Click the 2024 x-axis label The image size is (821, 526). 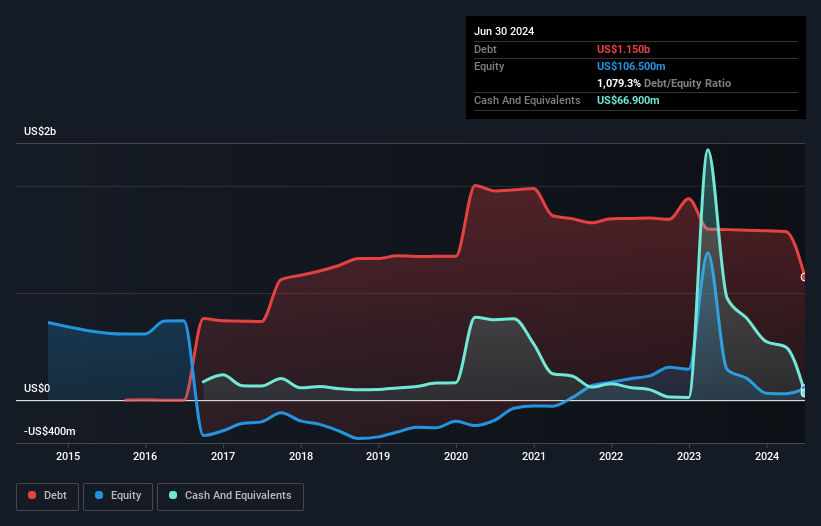(767, 456)
